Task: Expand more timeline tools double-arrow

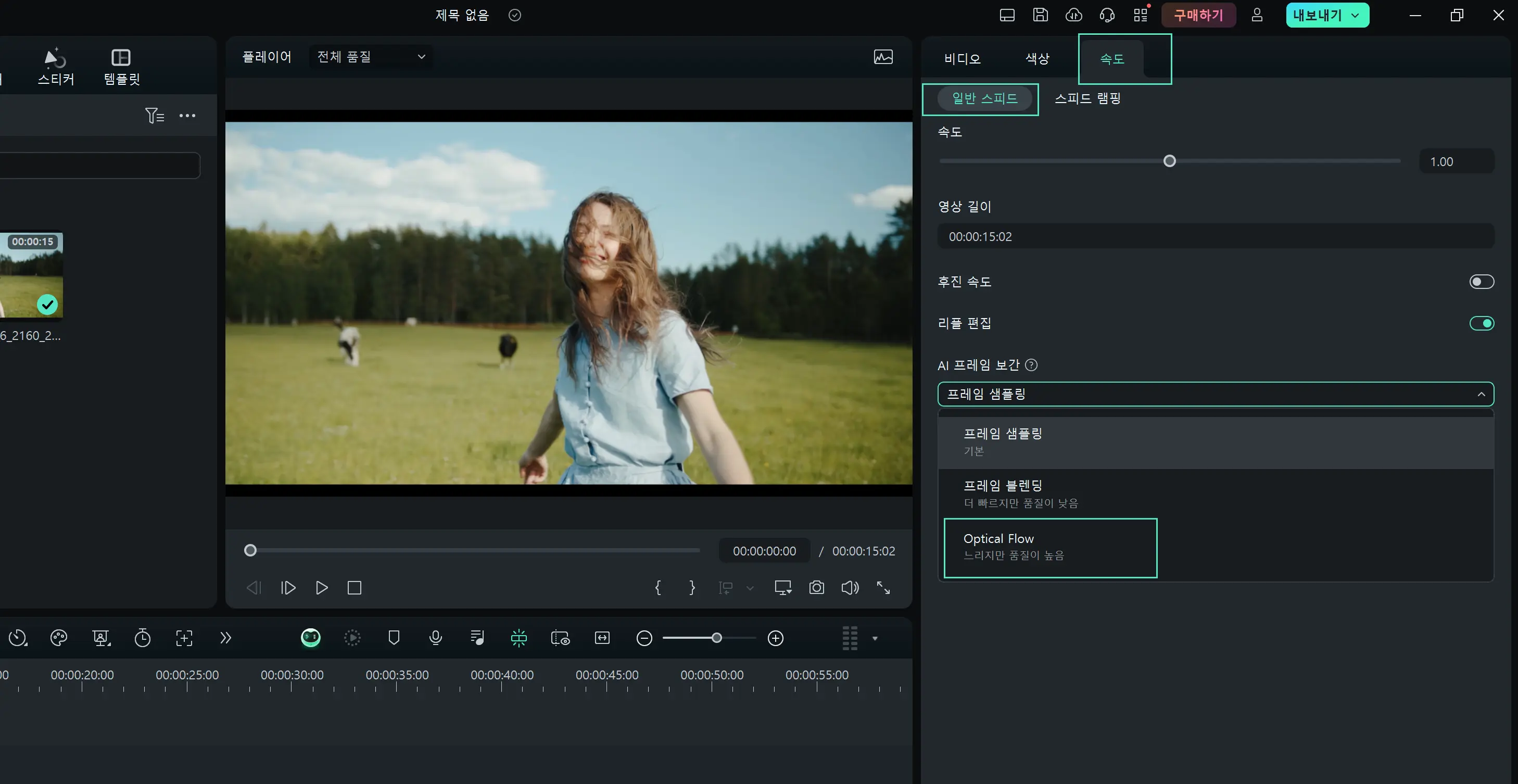Action: click(225, 638)
